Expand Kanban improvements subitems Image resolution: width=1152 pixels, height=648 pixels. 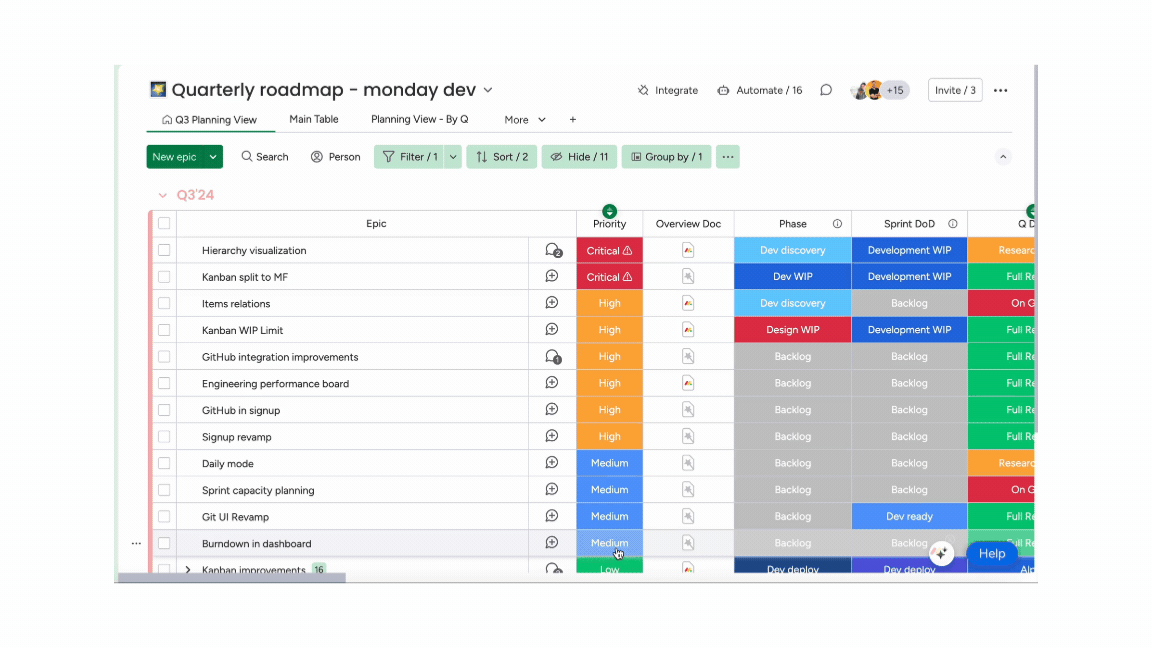coord(188,569)
